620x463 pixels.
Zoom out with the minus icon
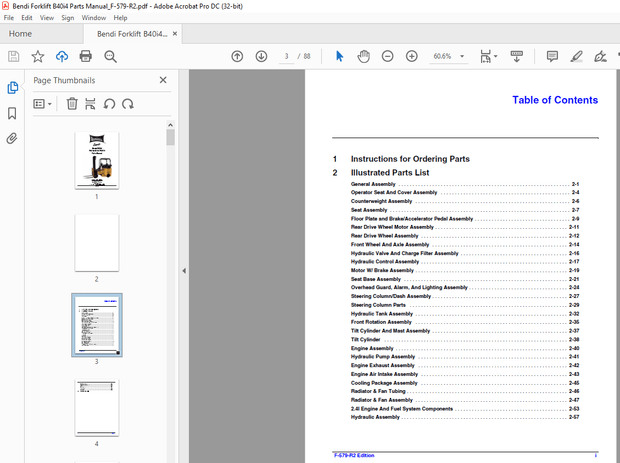click(388, 57)
